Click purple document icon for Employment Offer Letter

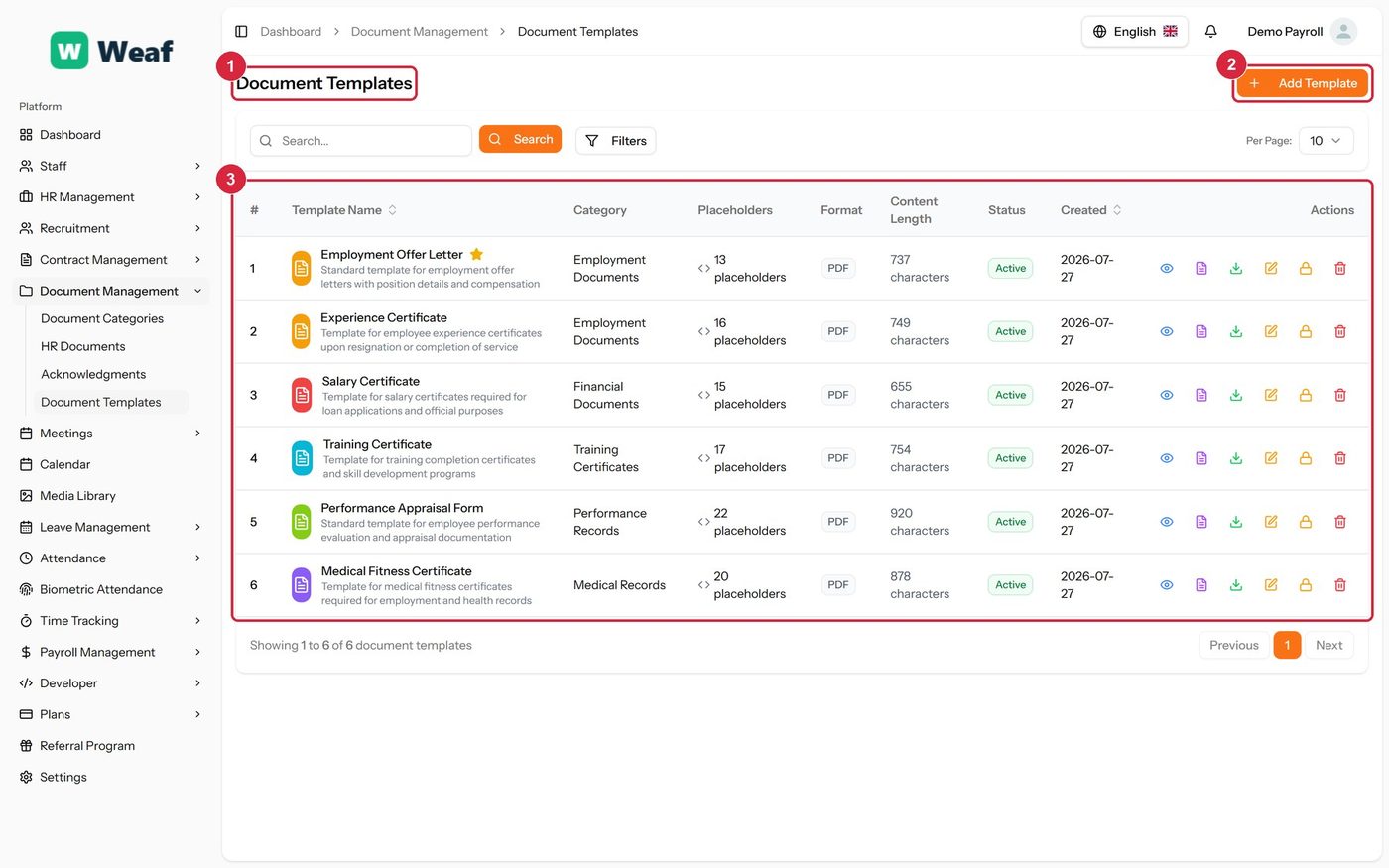[x=1201, y=268]
